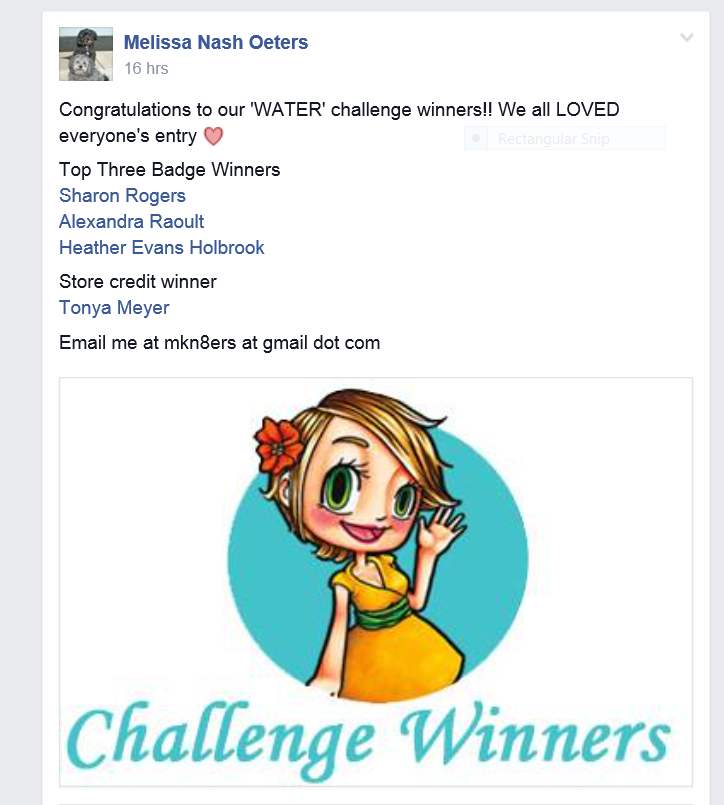Open the Alexandra Raoult profile link
The image size is (724, 805).
(131, 222)
